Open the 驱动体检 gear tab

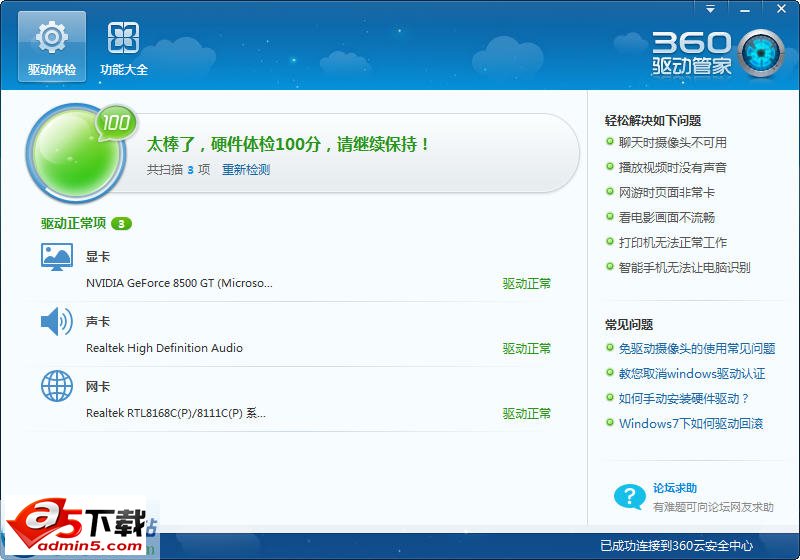tap(51, 47)
